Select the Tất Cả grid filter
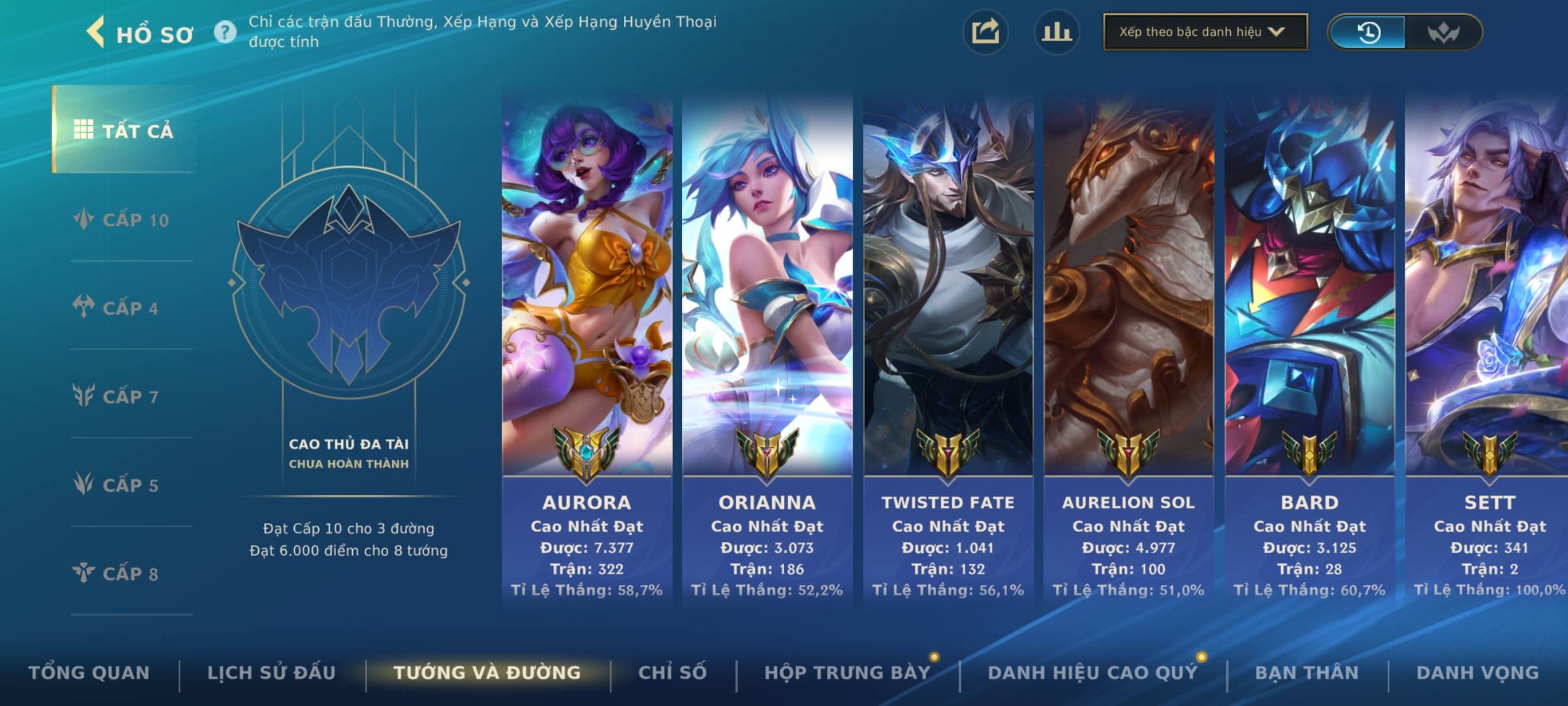This screenshot has height=706, width=1568. (x=124, y=129)
